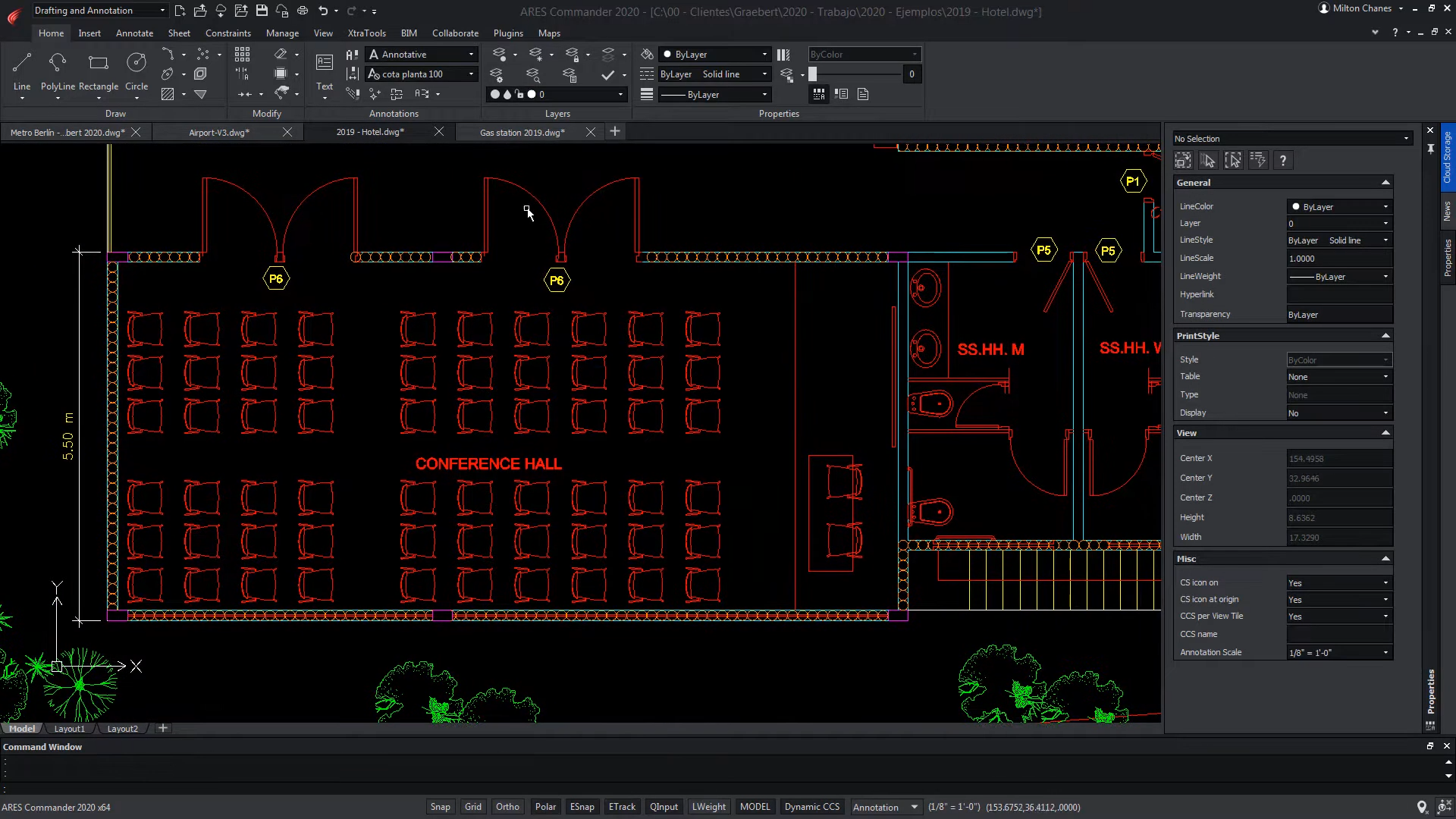Click the Quick Select icon in Properties palette
The width and height of the screenshot is (1456, 819).
tap(1258, 161)
